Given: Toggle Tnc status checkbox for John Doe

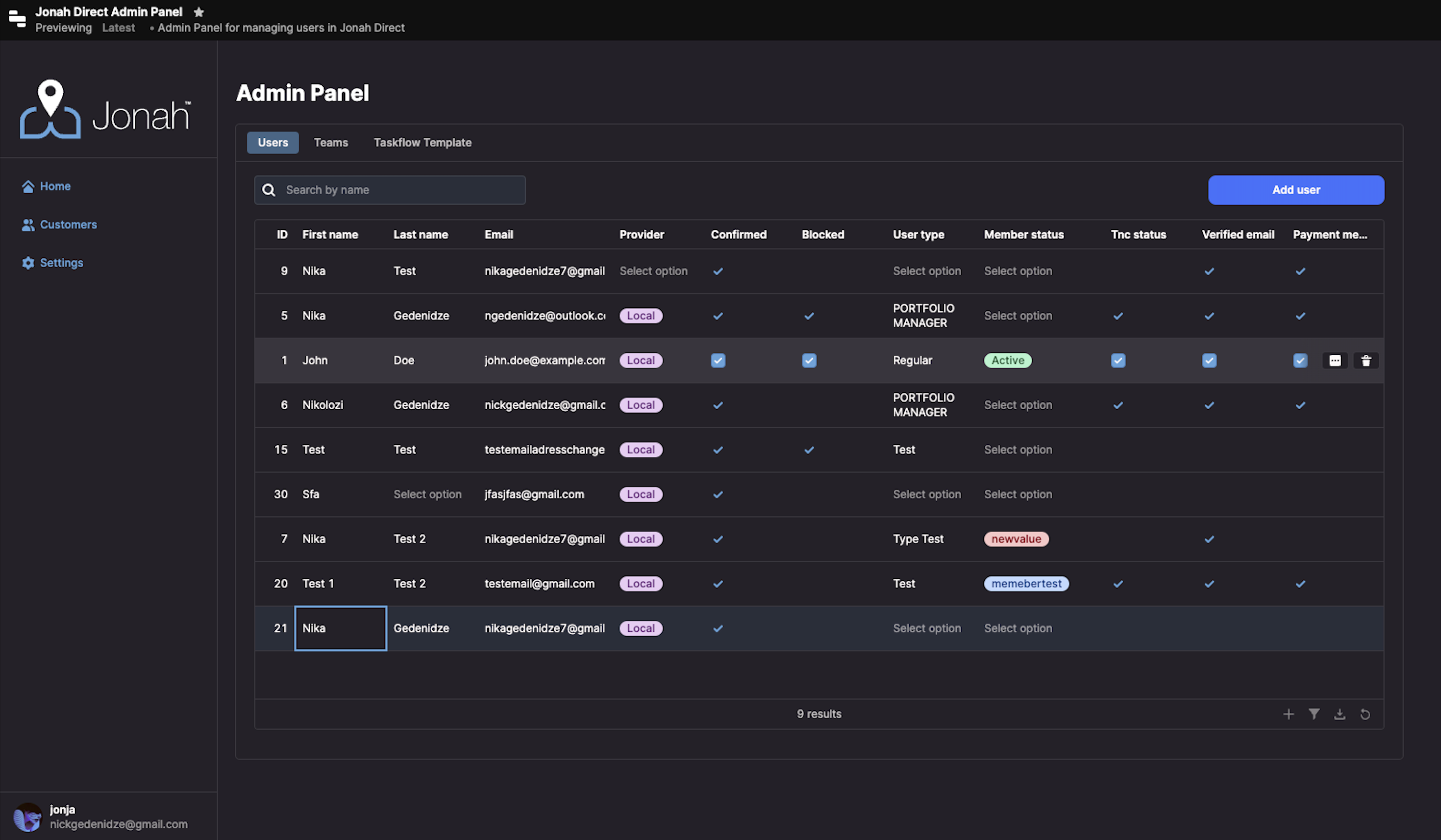Looking at the screenshot, I should click(1118, 360).
